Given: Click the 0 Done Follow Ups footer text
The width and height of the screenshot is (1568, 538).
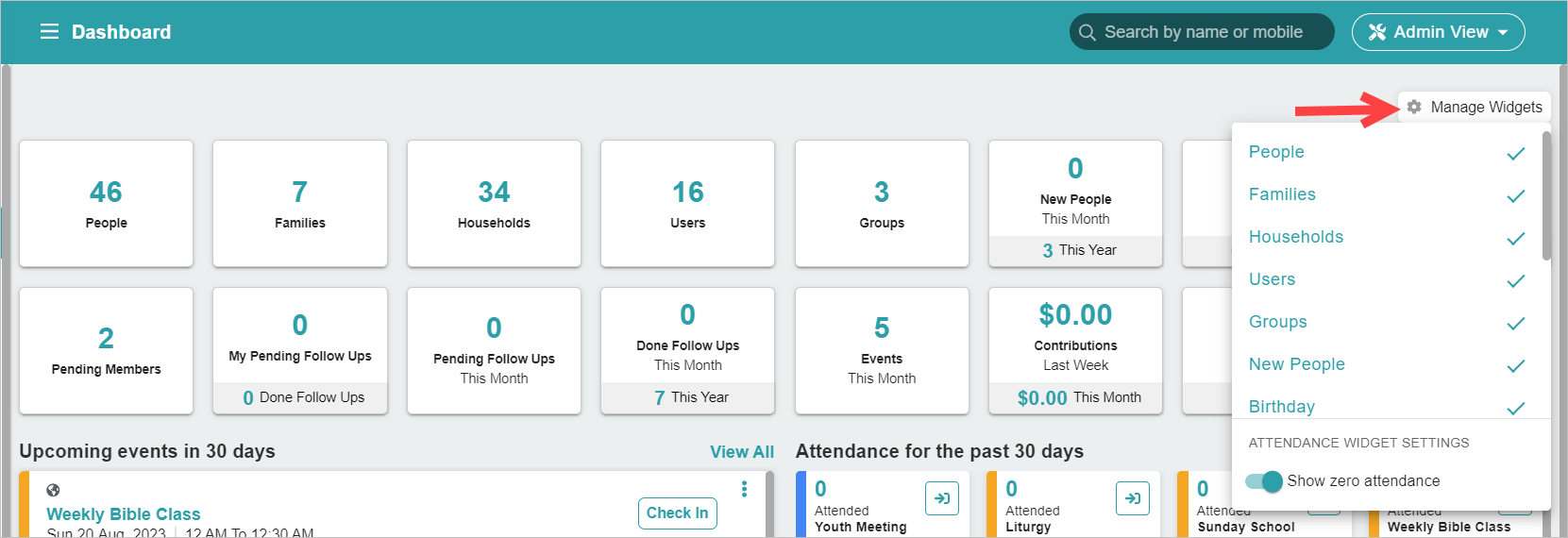Looking at the screenshot, I should tap(303, 397).
